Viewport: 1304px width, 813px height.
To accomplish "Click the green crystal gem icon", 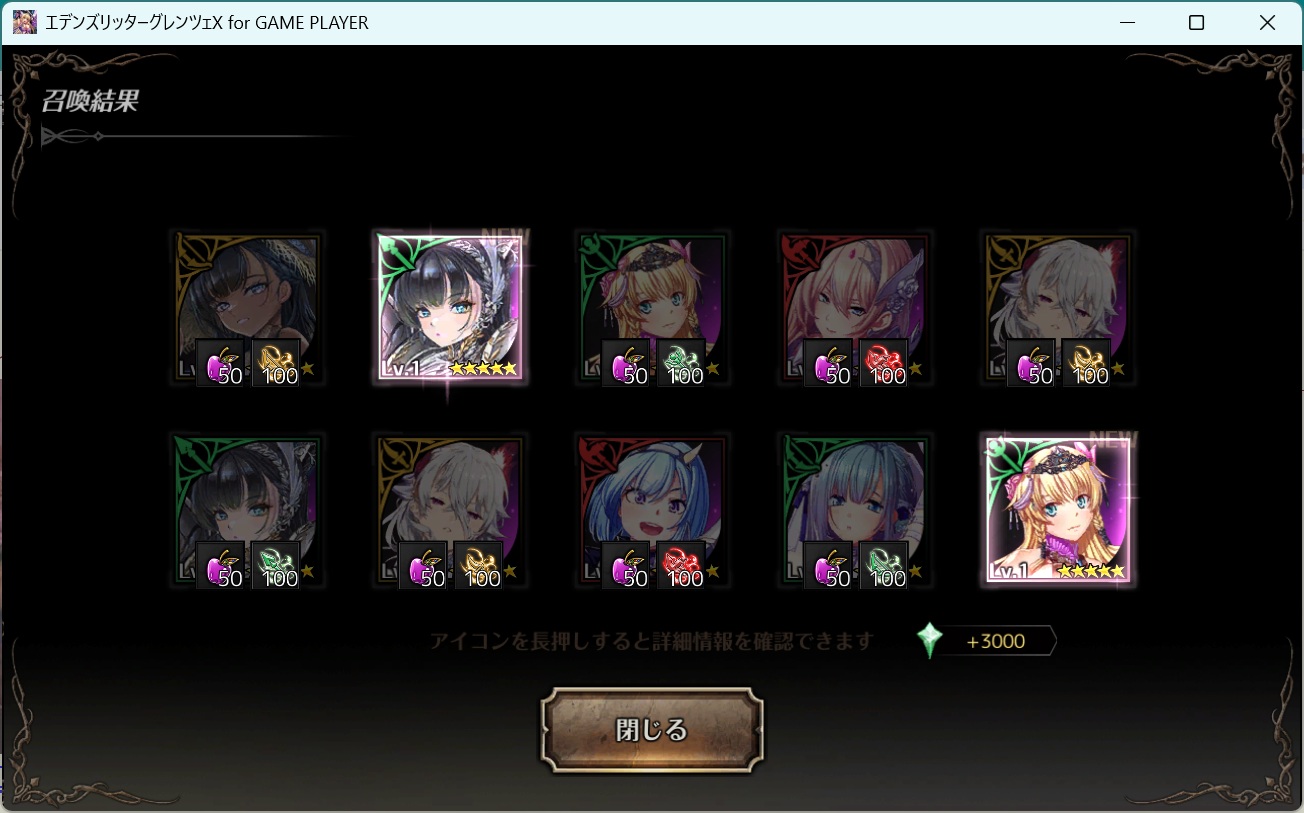I will click(930, 641).
